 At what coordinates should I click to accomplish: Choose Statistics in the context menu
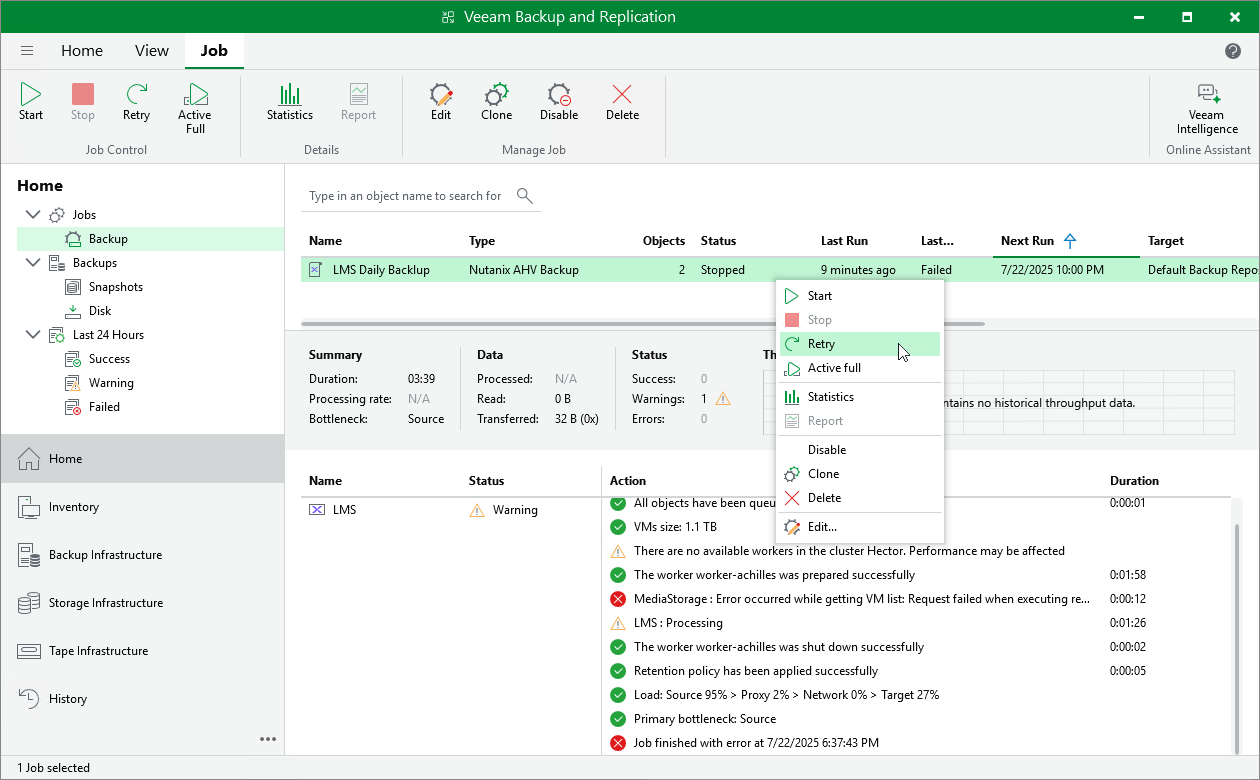860,397
